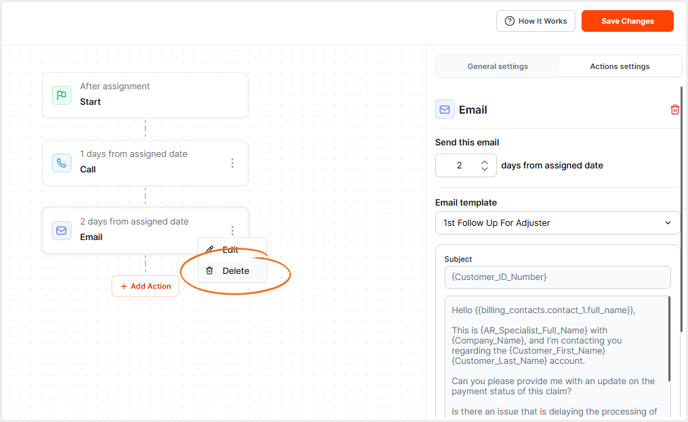The width and height of the screenshot is (688, 422).
Task: Click the Add Action button
Action: [x=145, y=286]
